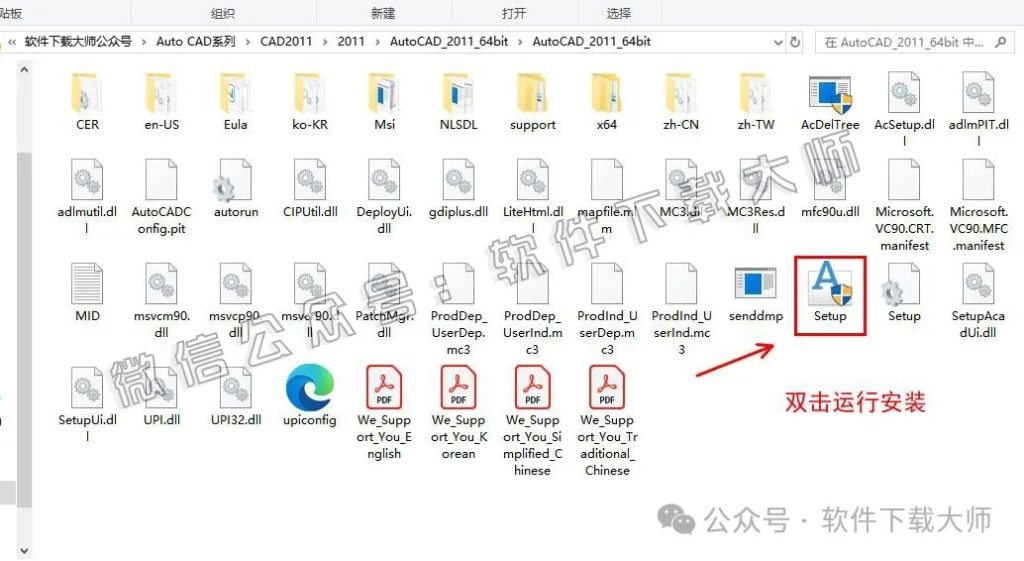Select the We_Support_You_English PDF
This screenshot has width=1024, height=561.
[x=384, y=413]
